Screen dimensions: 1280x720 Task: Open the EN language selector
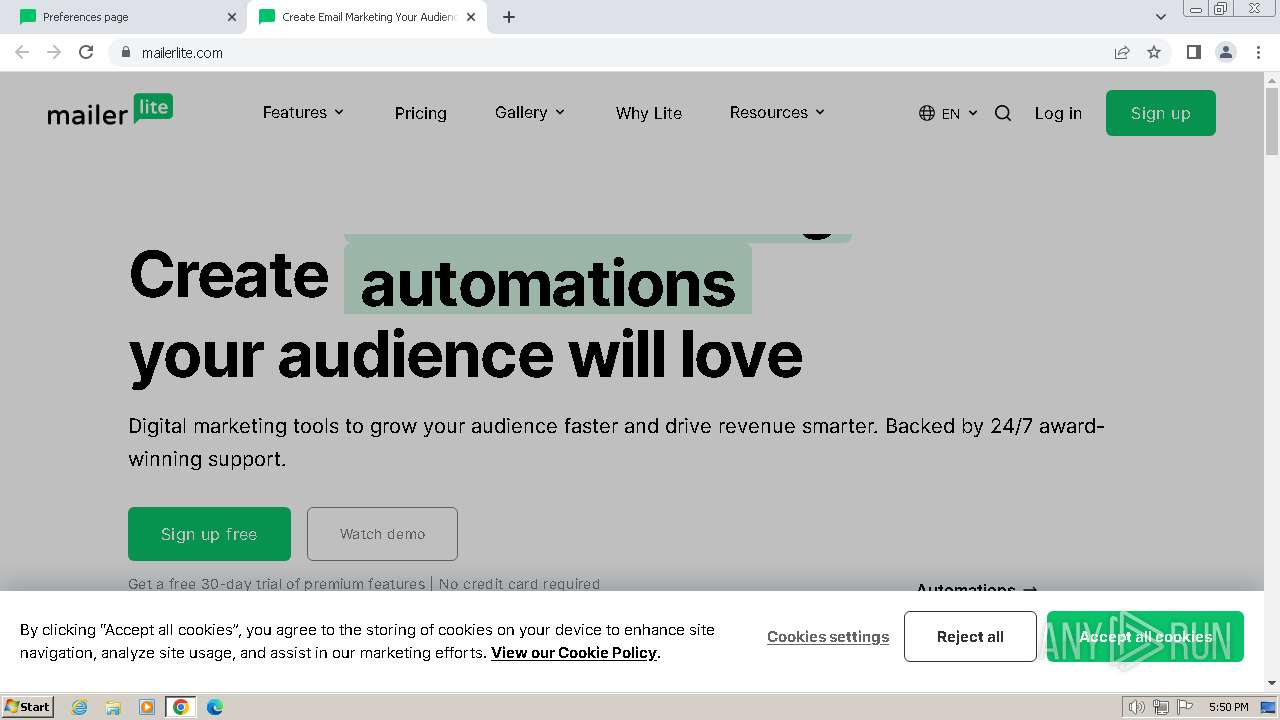948,113
